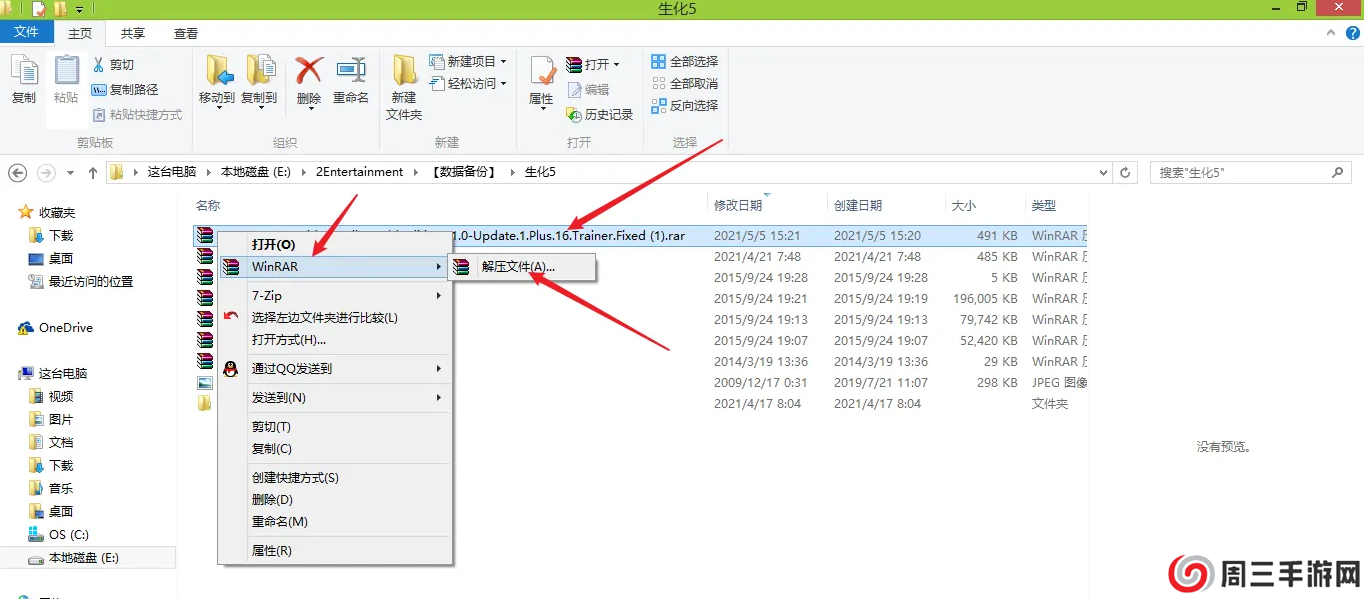This screenshot has width=1364, height=599.
Task: Expand the Move to (移动到) dropdown
Action: tap(217, 107)
